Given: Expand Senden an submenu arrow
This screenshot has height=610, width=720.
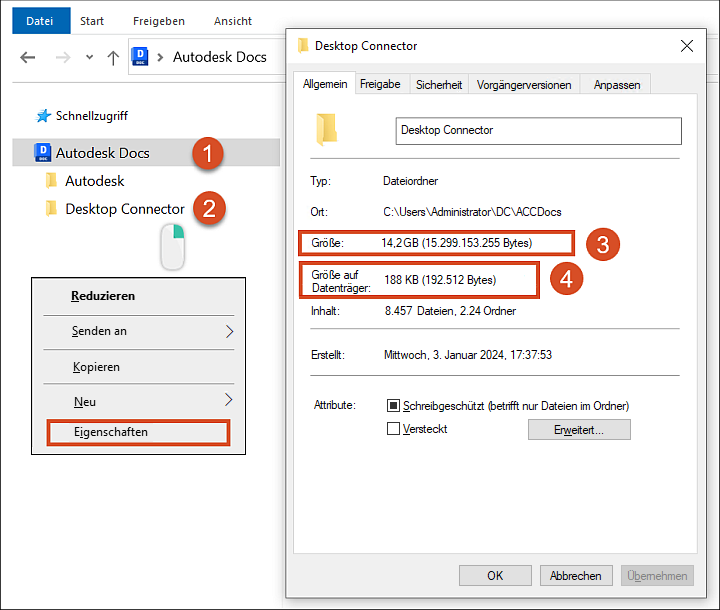Looking at the screenshot, I should point(229,331).
